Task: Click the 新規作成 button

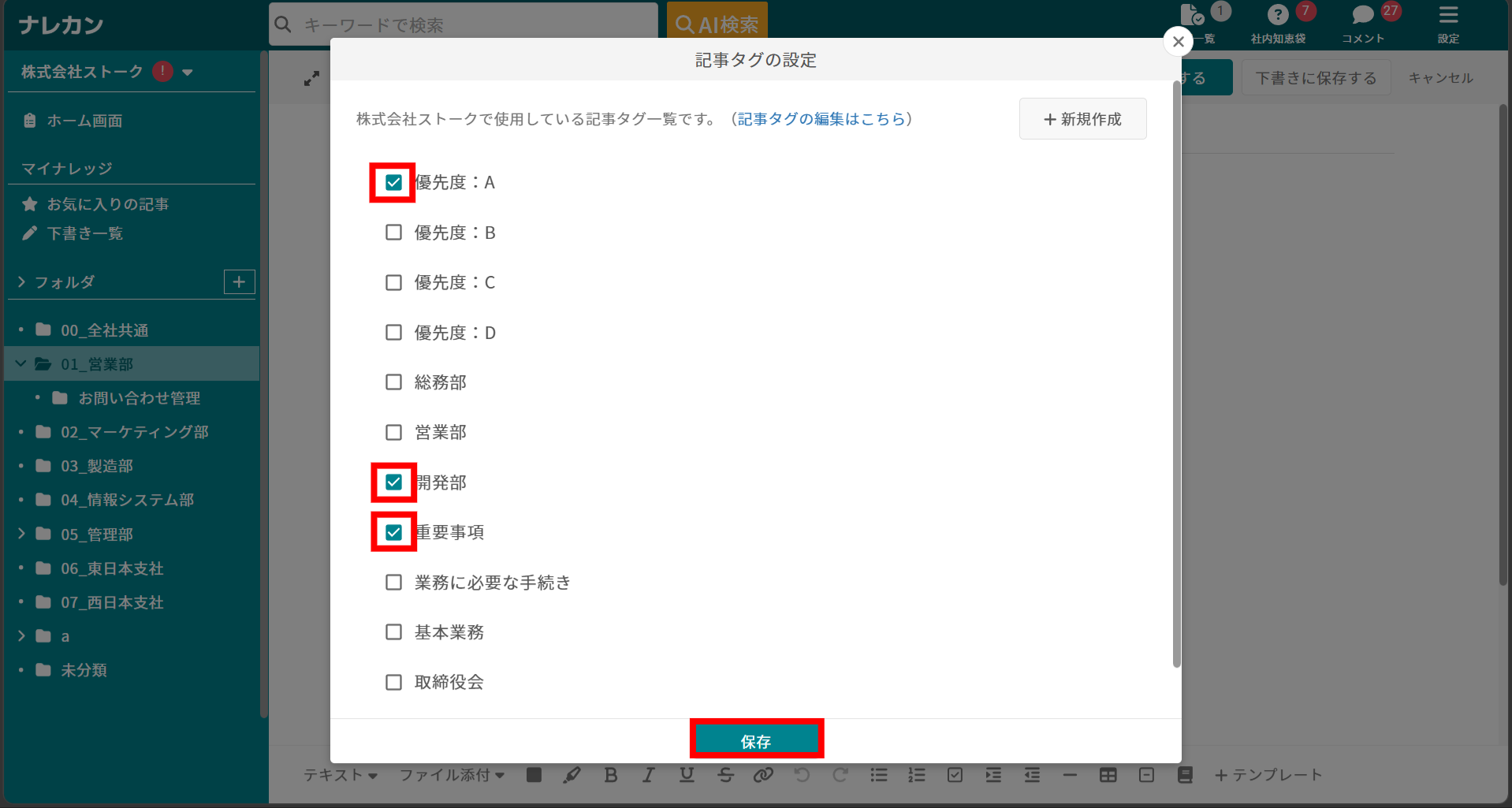Action: coord(1082,119)
